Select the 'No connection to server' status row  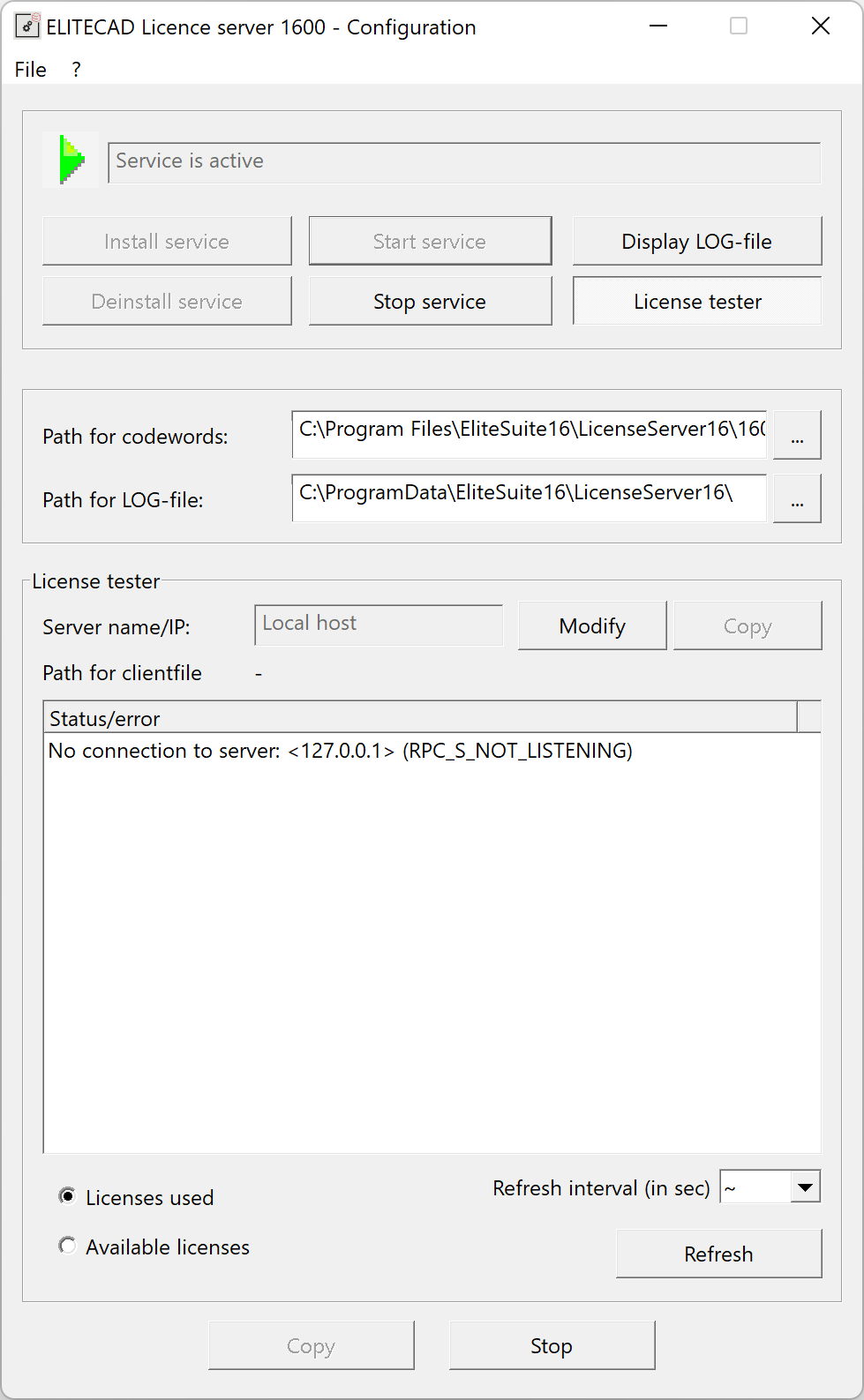pos(341,751)
